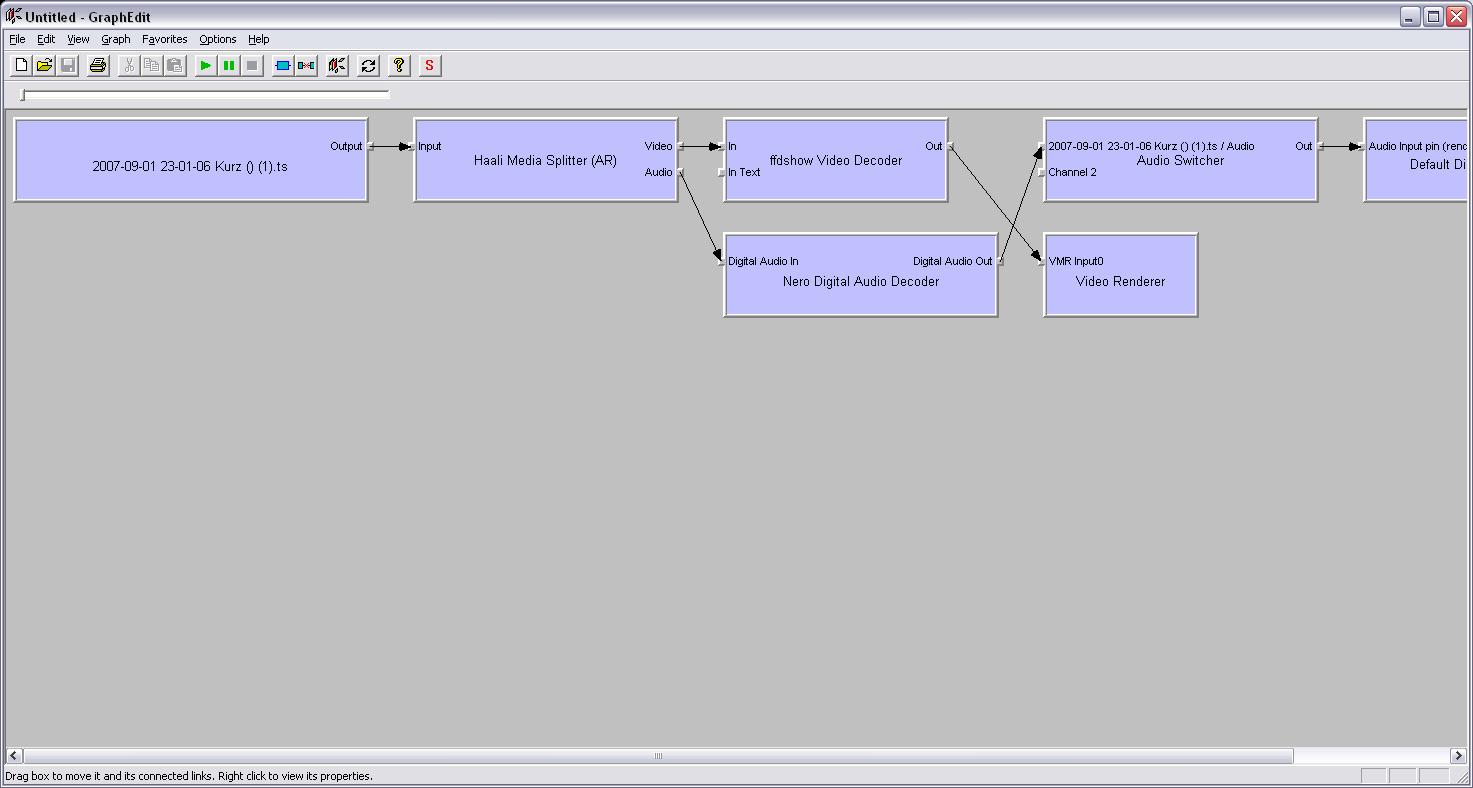
Task: Click the Connect to remote graph icon
Action: (337, 66)
